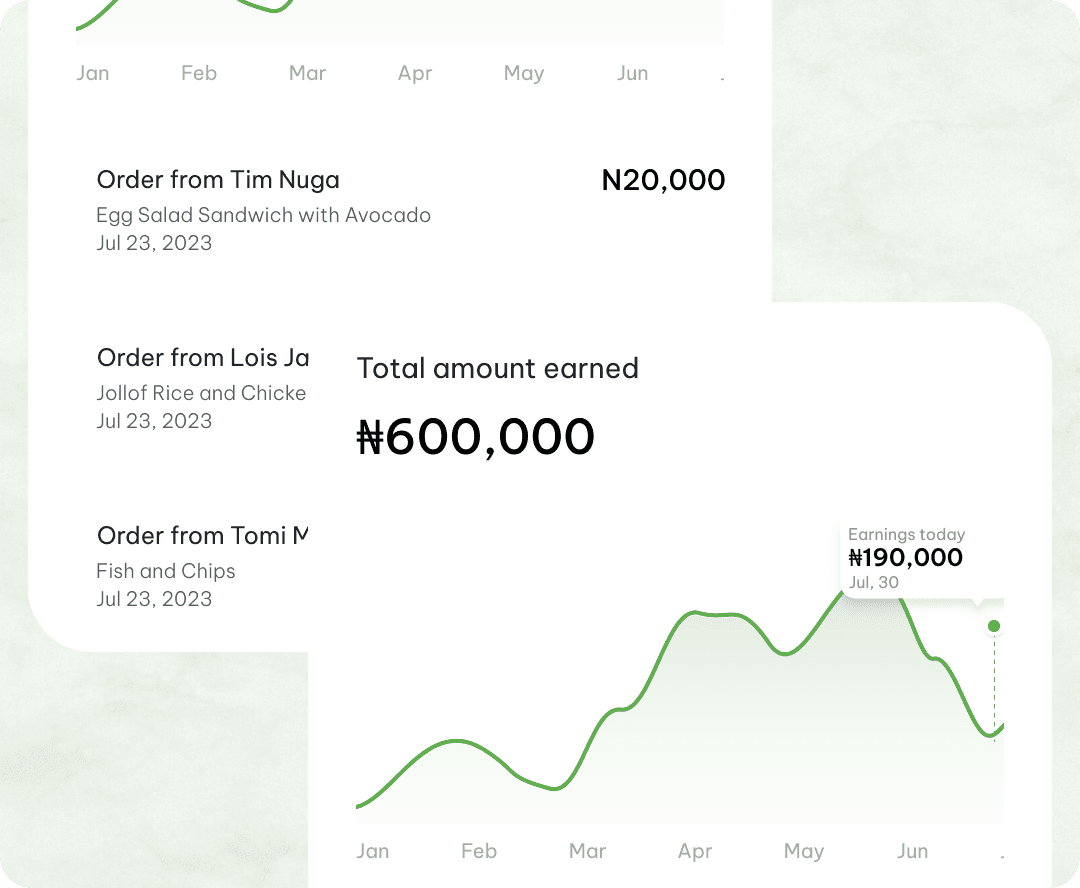Click the green data point marker on chart

(993, 626)
